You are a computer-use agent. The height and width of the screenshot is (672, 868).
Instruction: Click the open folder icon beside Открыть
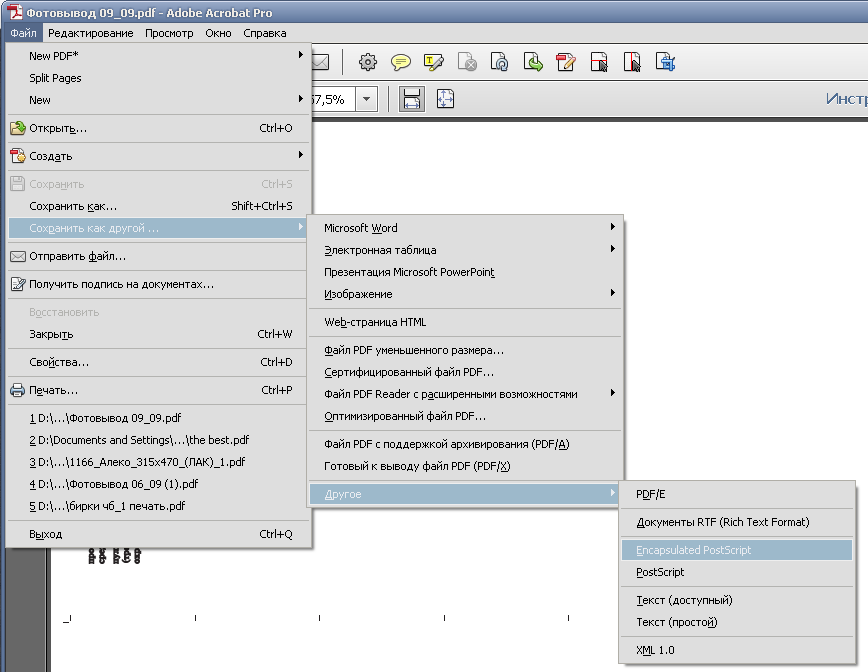pos(18,128)
